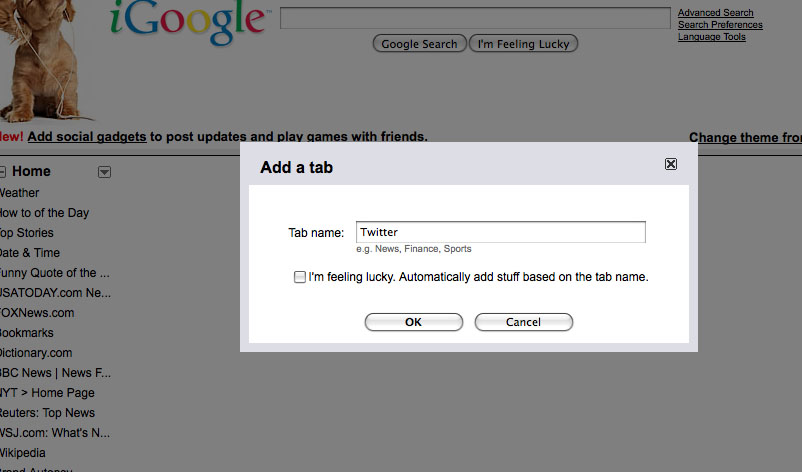The width and height of the screenshot is (802, 472).
Task: Open BBC News gadget entry
Action: [55, 373]
